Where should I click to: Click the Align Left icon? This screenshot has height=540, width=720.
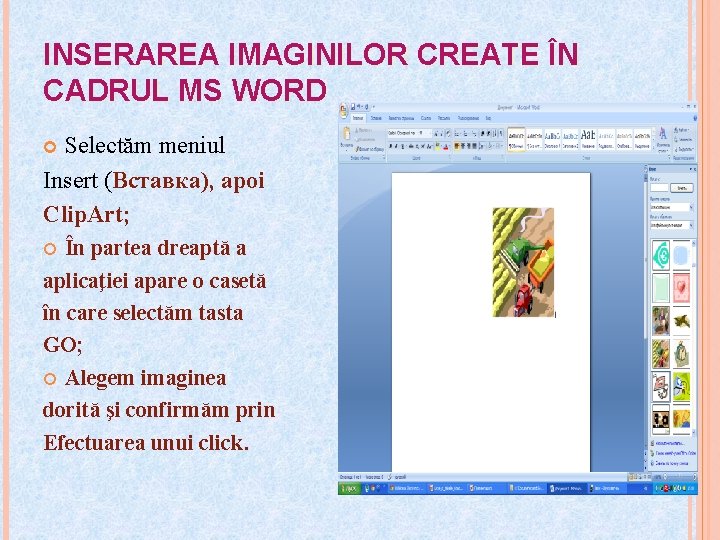tap(457, 146)
